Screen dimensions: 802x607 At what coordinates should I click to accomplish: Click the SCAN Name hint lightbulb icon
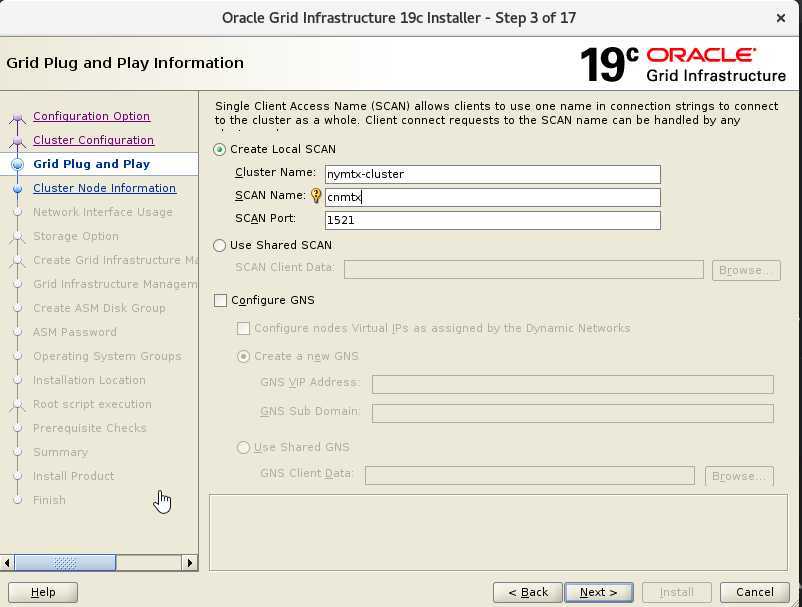pos(316,196)
